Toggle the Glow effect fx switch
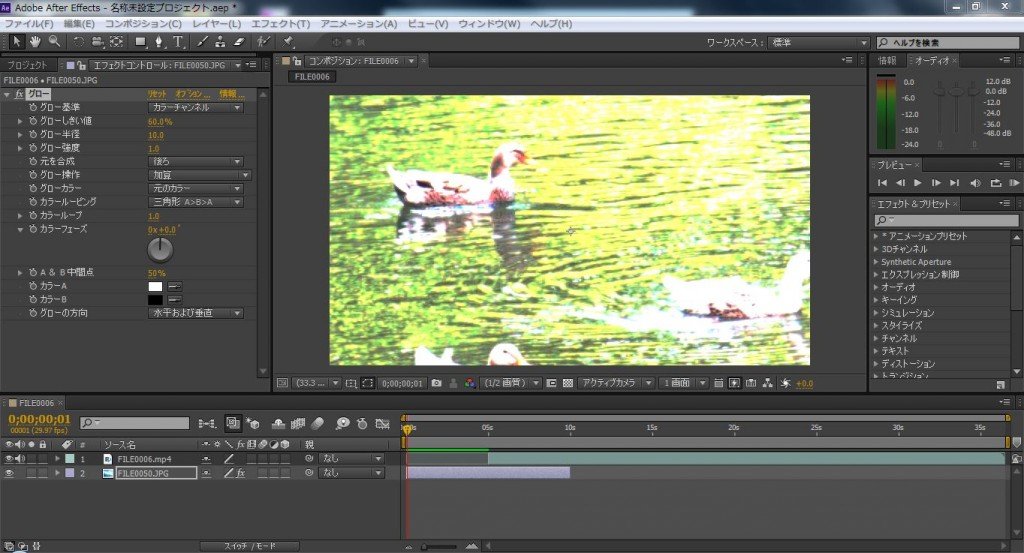This screenshot has height=553, width=1024. 19,94
